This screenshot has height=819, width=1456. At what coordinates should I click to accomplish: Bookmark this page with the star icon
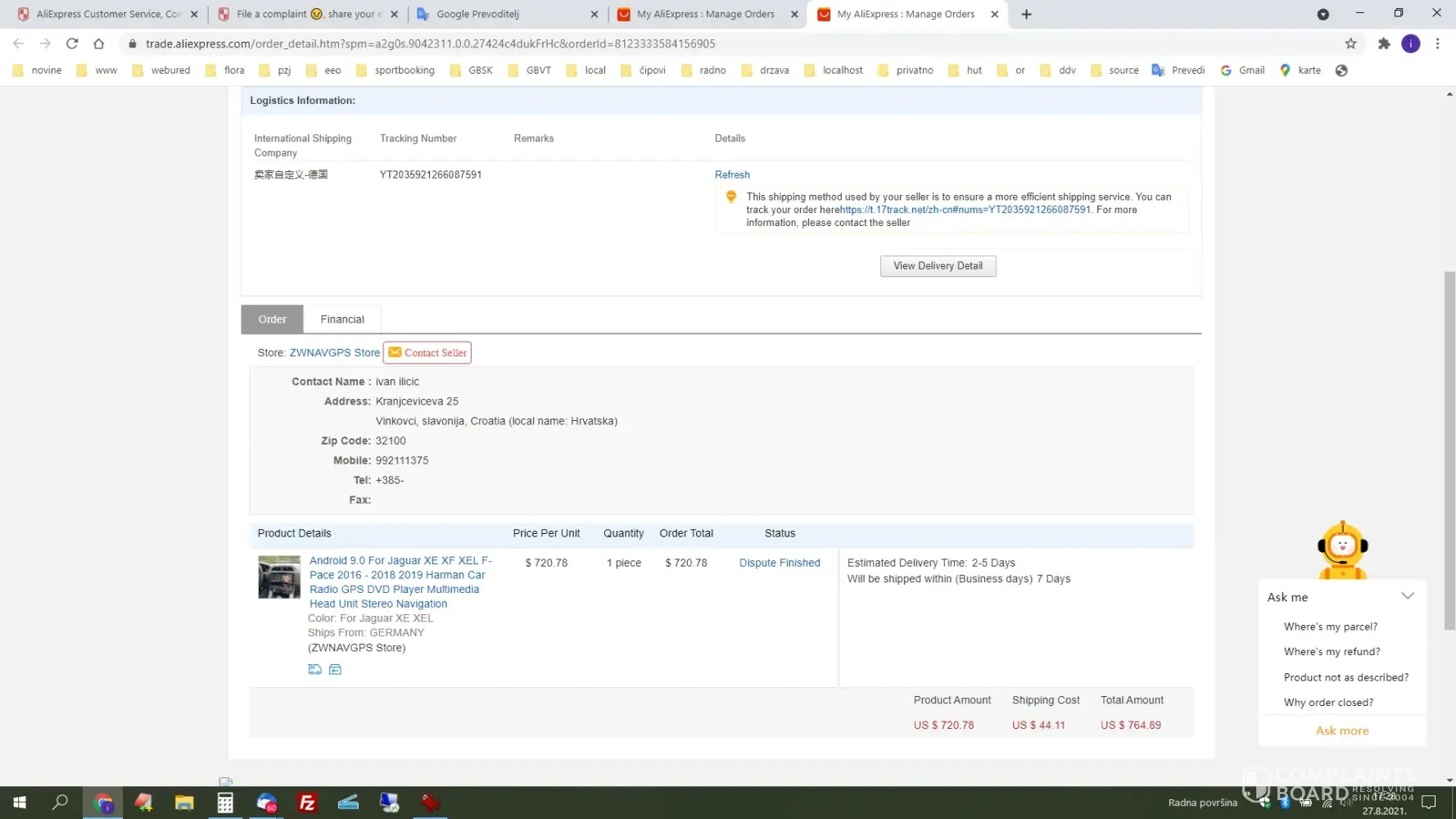1350,43
